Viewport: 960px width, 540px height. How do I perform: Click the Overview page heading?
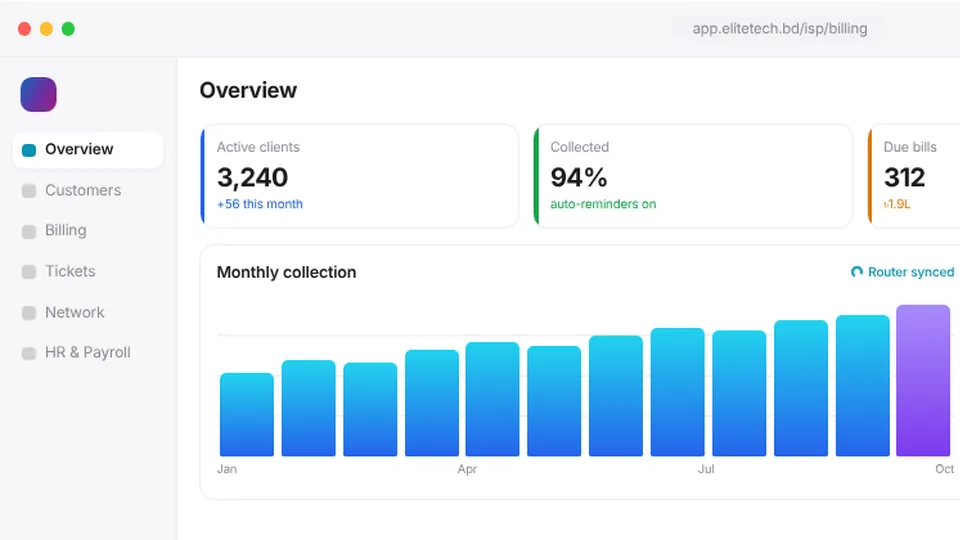(248, 90)
